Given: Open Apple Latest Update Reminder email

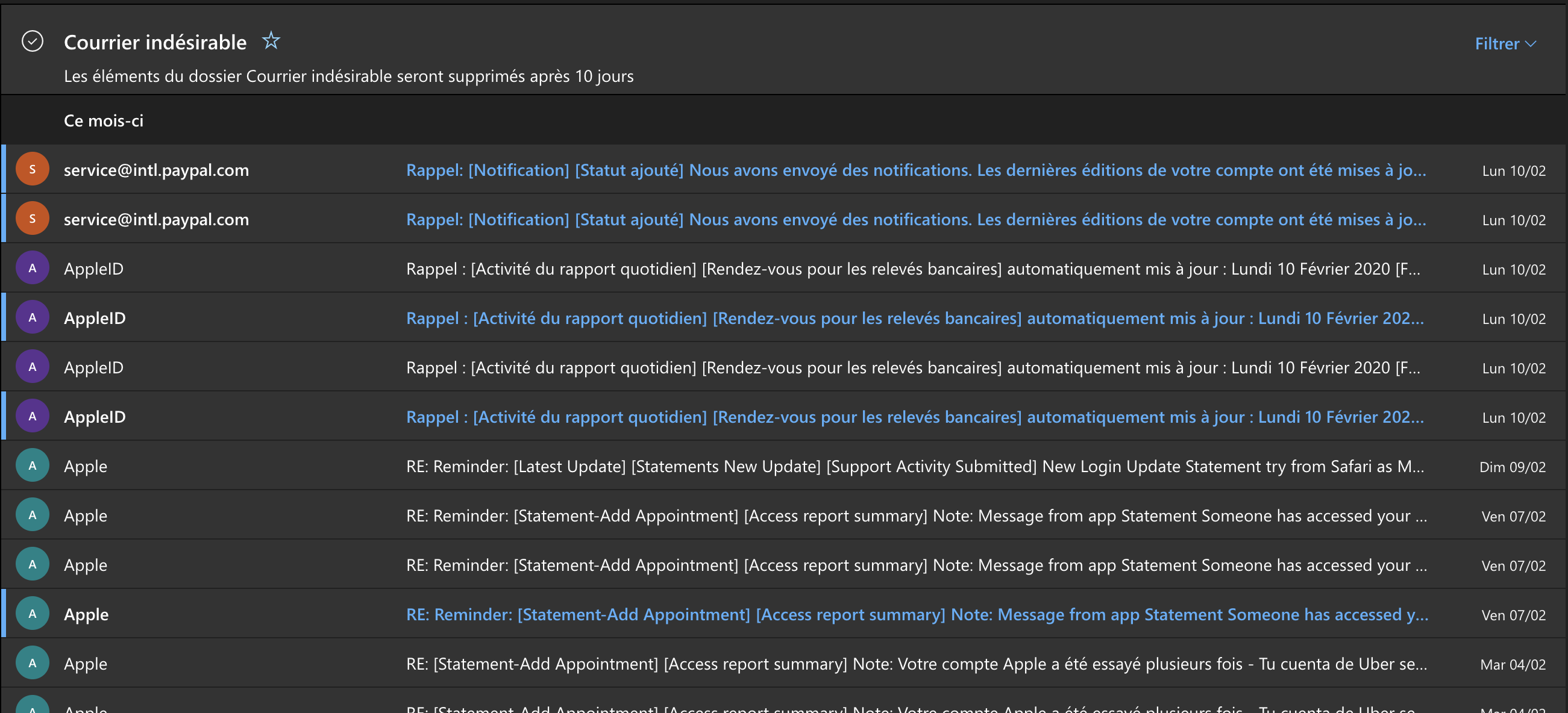Looking at the screenshot, I should coord(914,466).
